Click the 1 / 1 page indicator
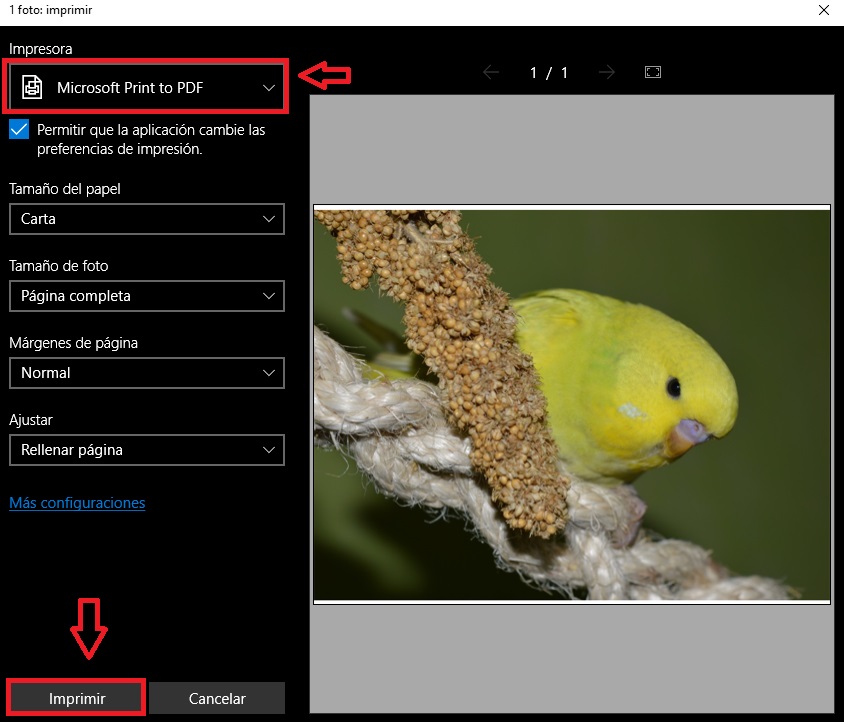 549,72
